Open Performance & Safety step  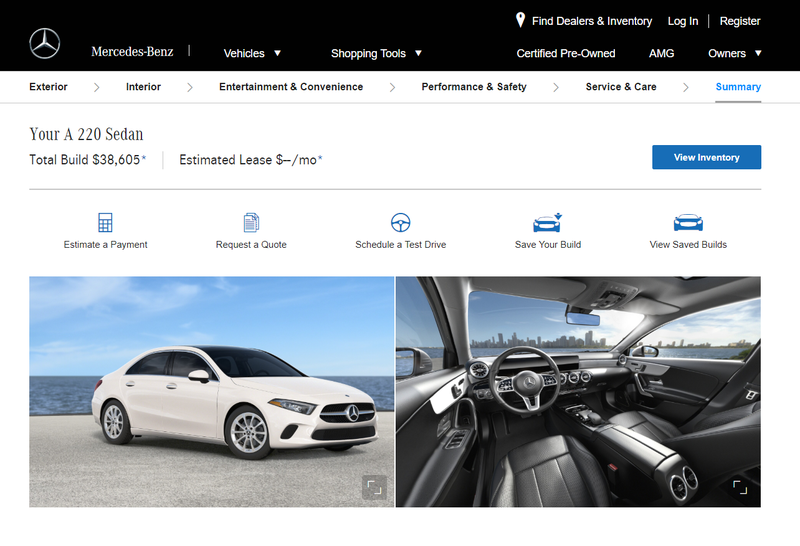point(474,87)
